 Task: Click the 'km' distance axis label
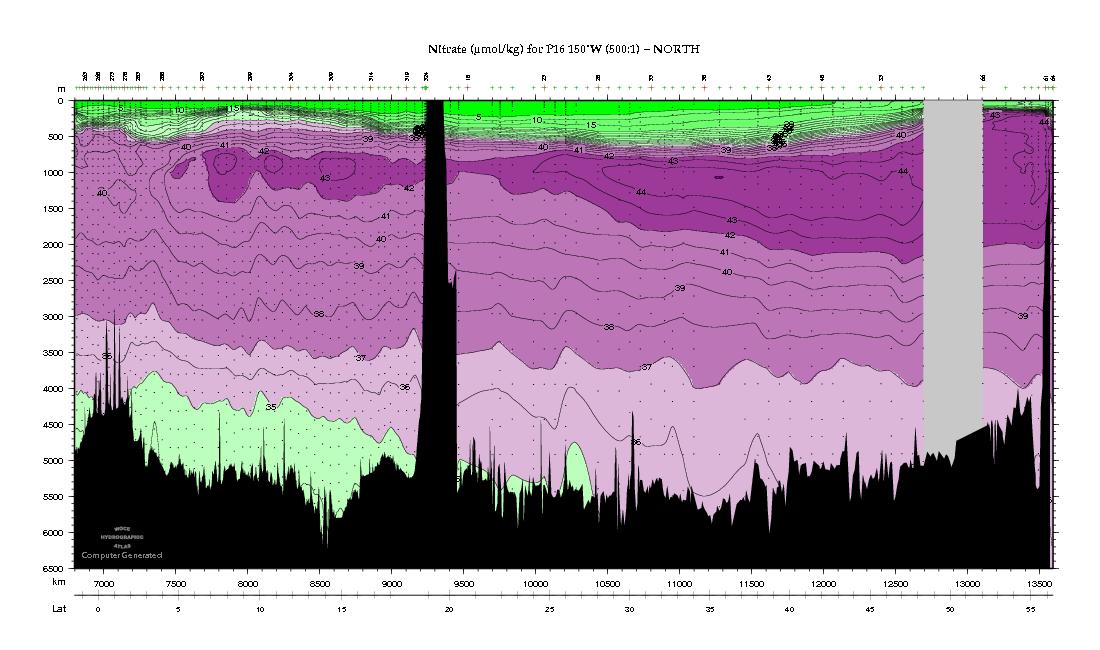59,583
